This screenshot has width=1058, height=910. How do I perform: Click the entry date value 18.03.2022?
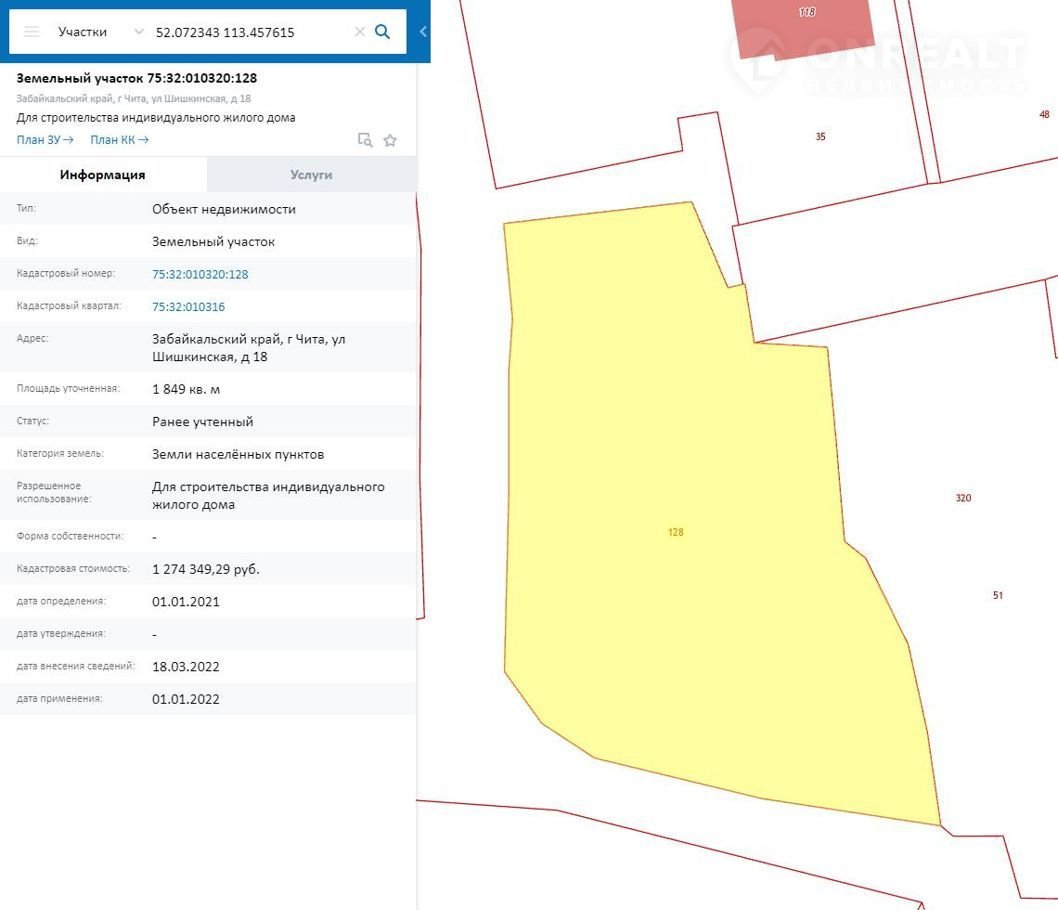click(186, 666)
